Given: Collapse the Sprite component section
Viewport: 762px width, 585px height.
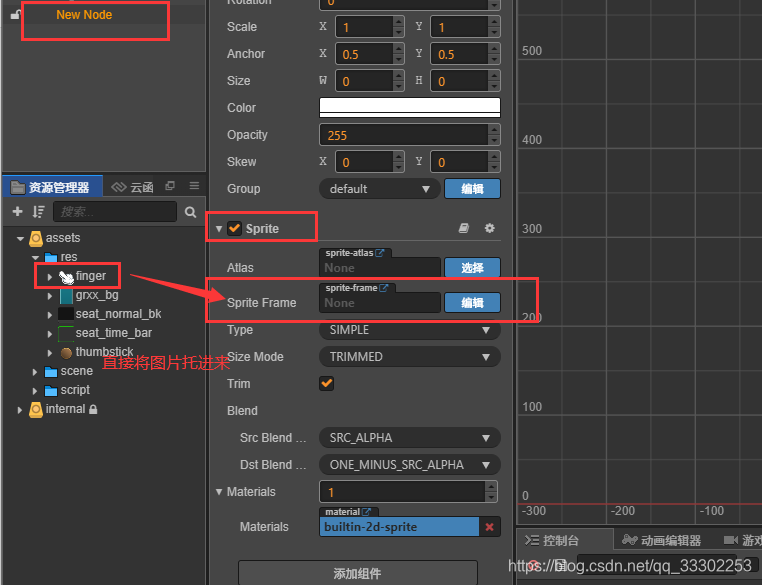Looking at the screenshot, I should 219,228.
